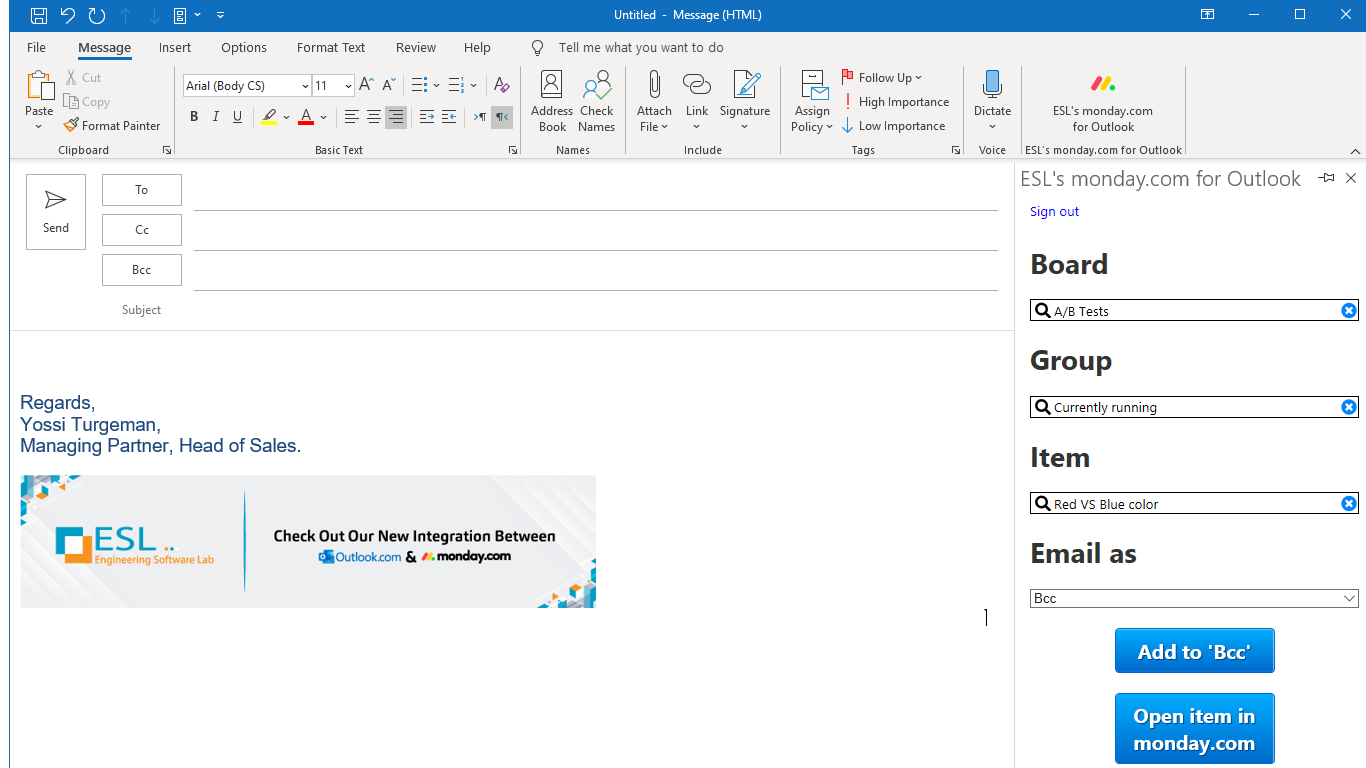The width and height of the screenshot is (1366, 768).
Task: Click the Add to 'Bcc' button
Action: click(x=1194, y=651)
